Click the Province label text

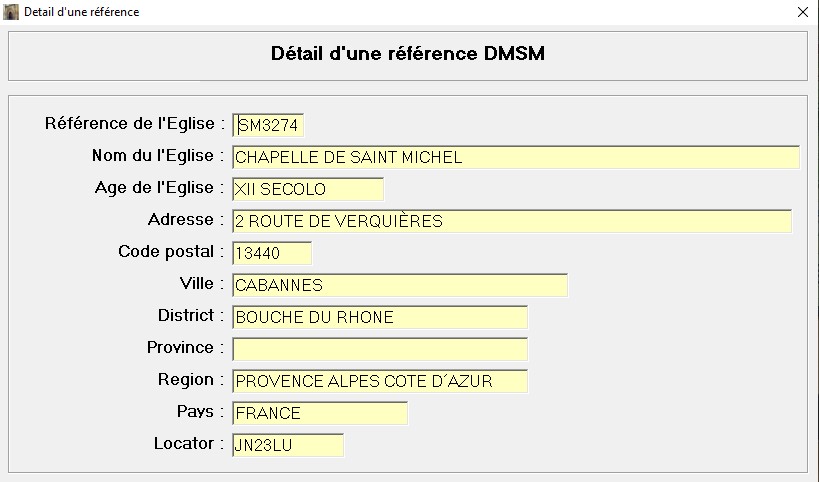click(x=180, y=347)
